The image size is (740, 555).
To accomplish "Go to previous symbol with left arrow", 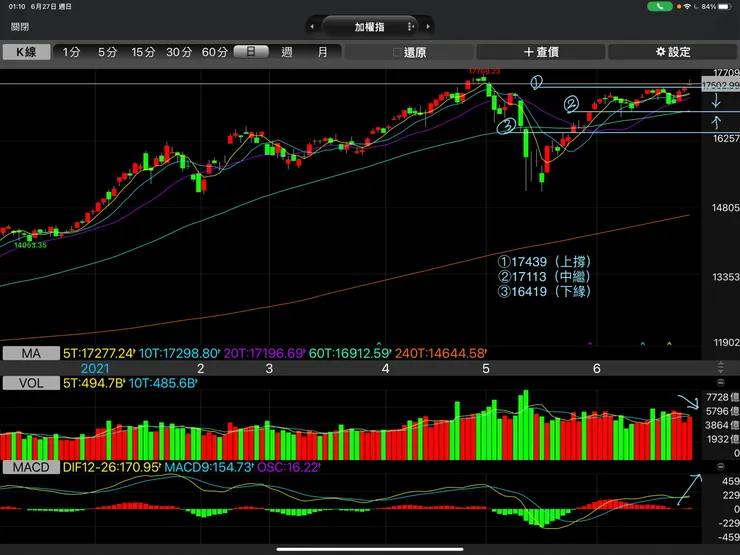I will tap(312, 27).
